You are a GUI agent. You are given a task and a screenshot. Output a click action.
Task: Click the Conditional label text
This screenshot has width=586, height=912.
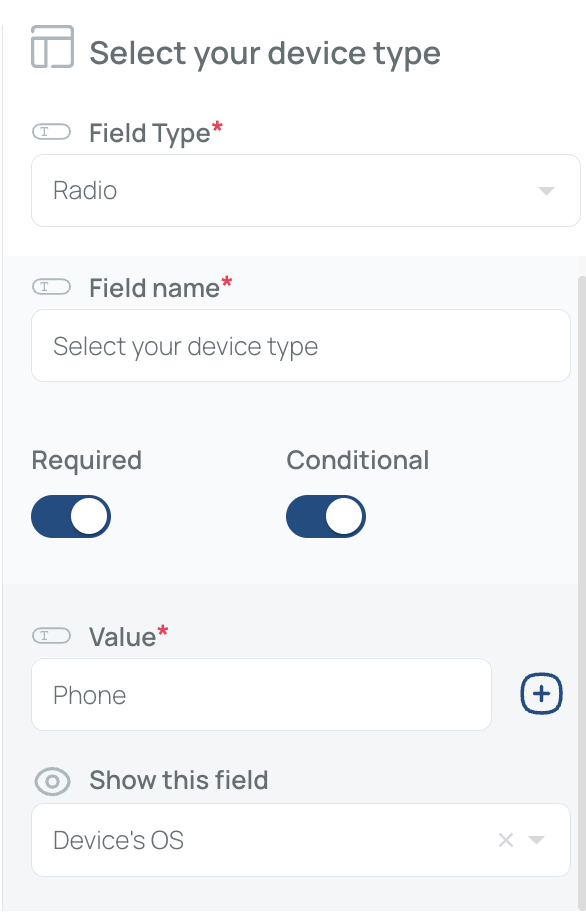coord(358,460)
